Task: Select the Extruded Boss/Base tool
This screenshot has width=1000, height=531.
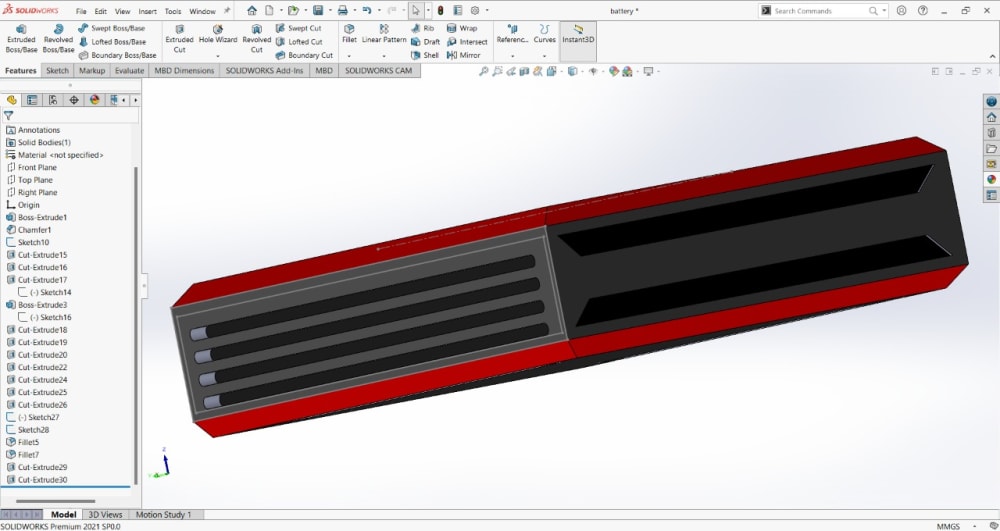Action: (x=20, y=39)
